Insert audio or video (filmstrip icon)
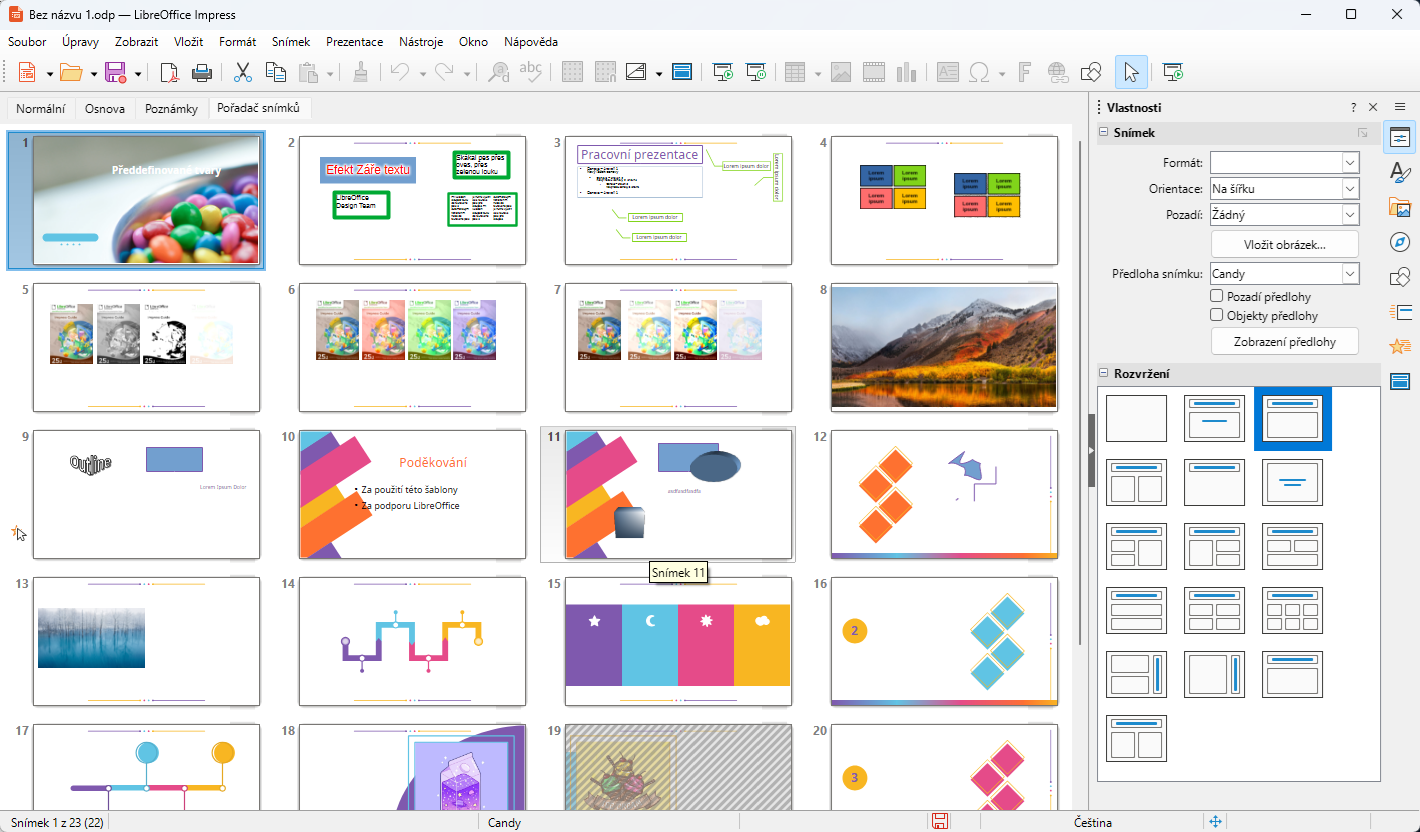This screenshot has width=1420, height=832. coord(874,72)
